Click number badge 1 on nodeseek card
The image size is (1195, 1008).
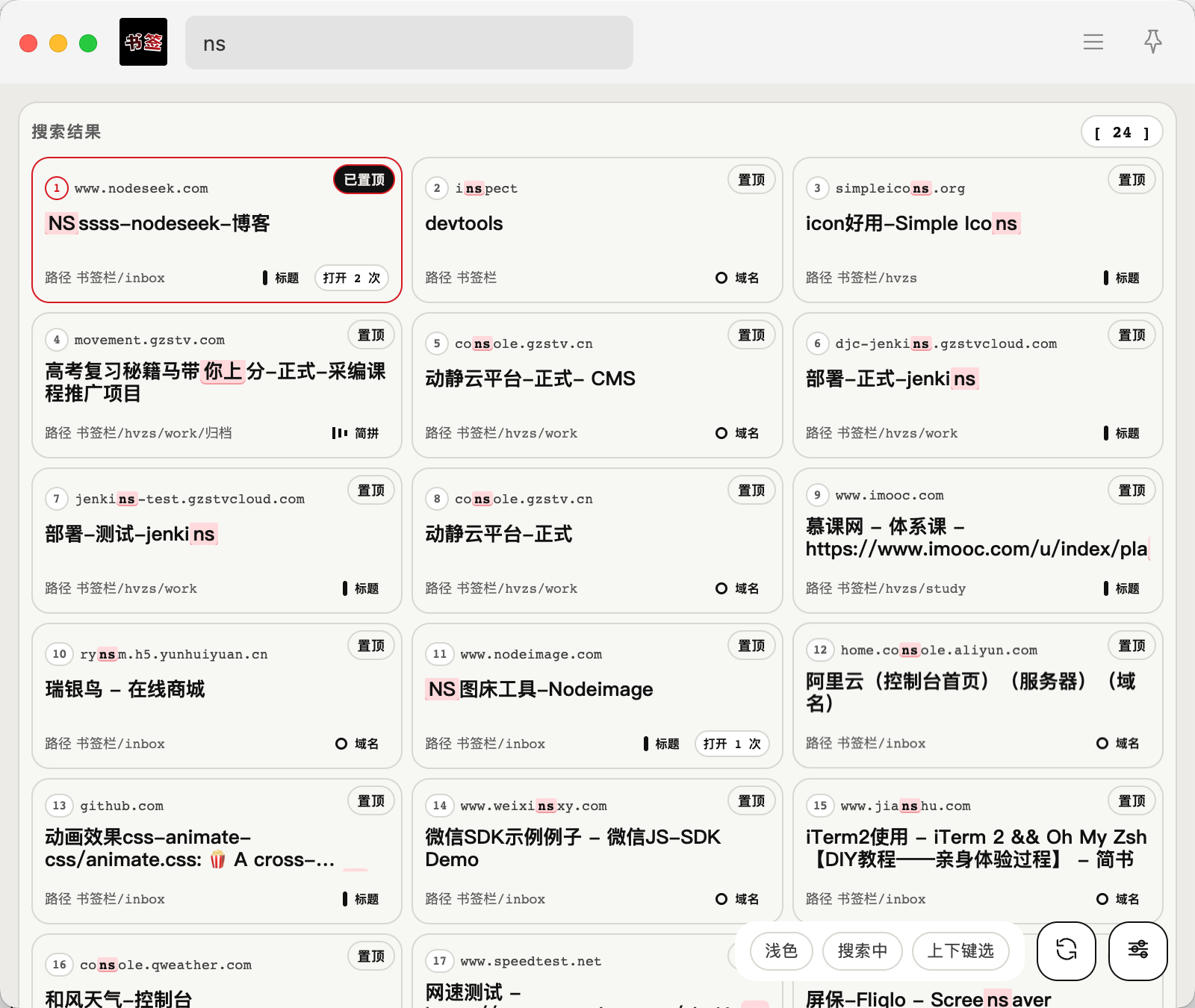tap(57, 188)
